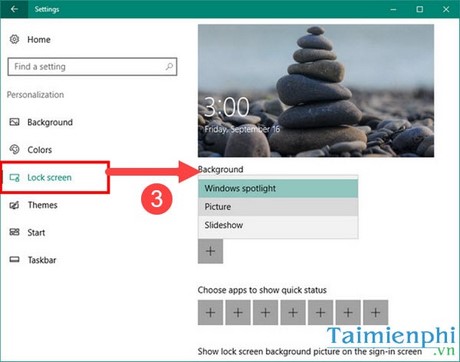Click the back arrow in Settings title bar
This screenshot has width=460, height=362.
(x=14, y=9)
